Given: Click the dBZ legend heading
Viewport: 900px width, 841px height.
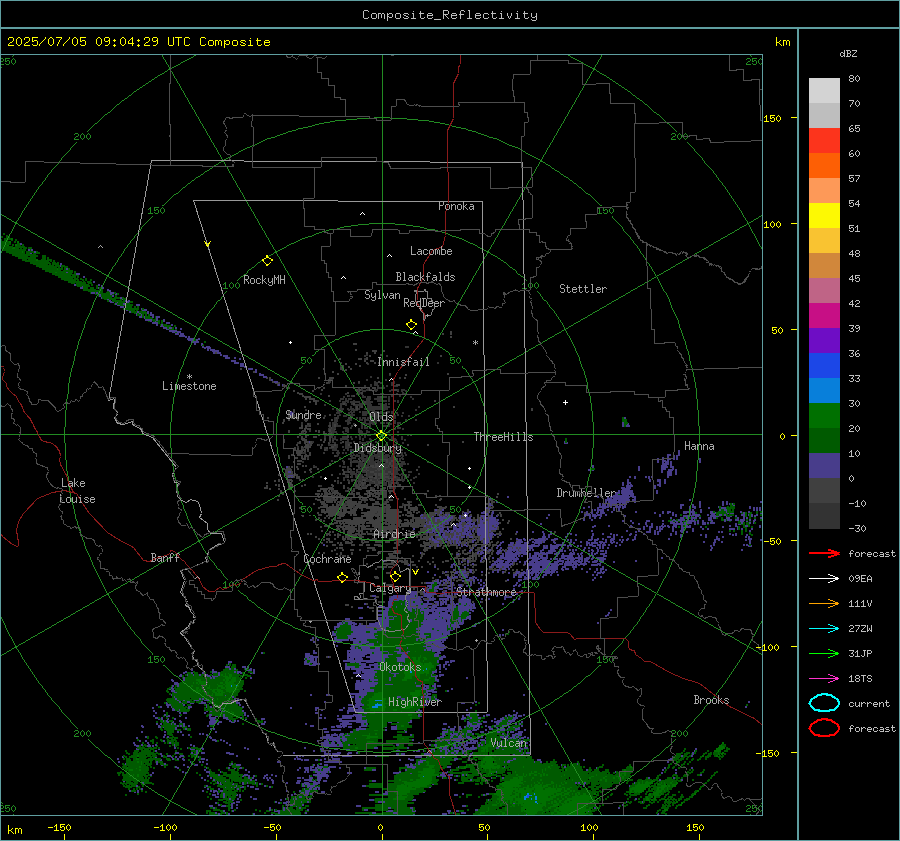Looking at the screenshot, I should click(x=848, y=53).
